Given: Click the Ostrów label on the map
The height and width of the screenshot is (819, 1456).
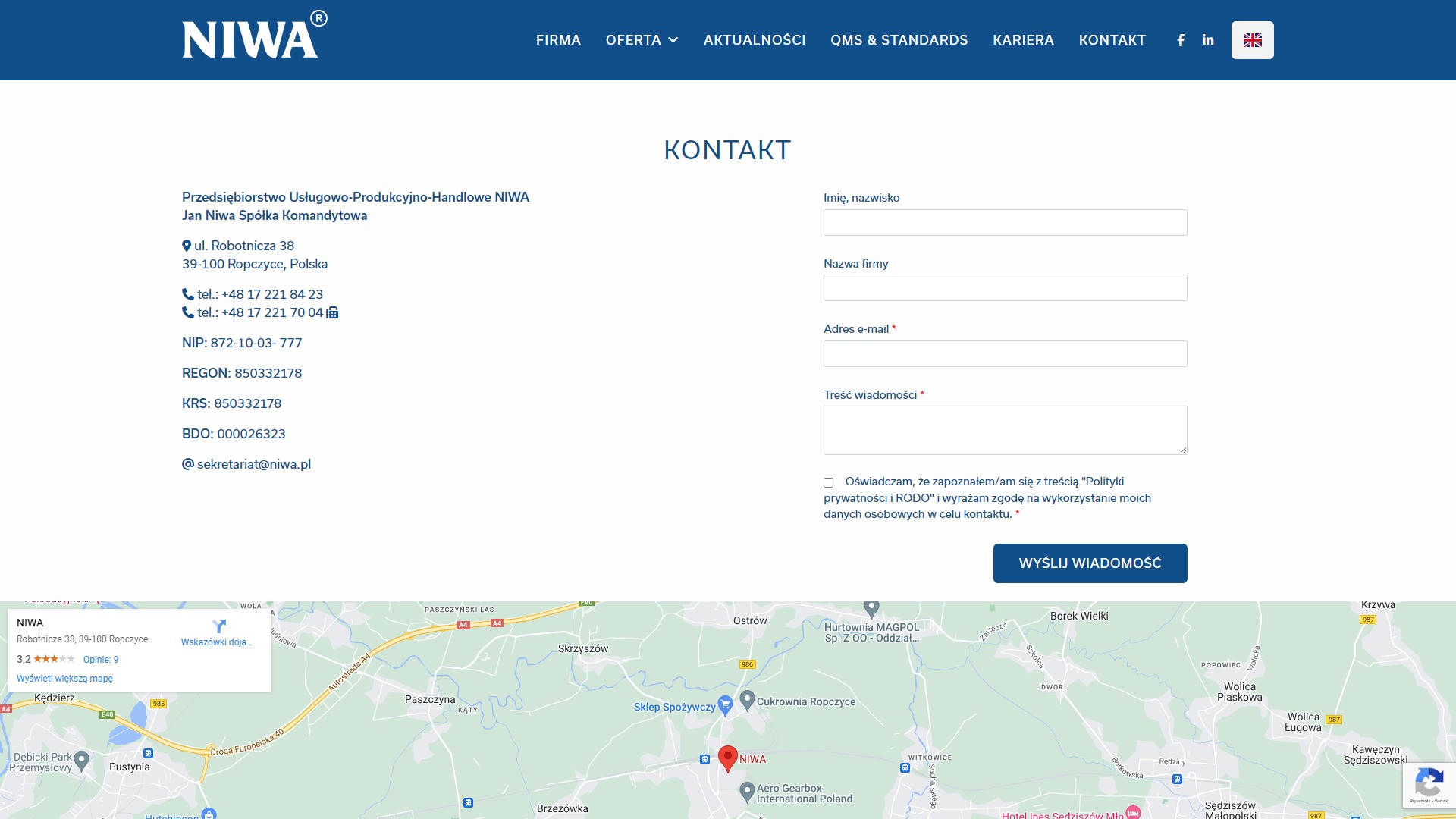Looking at the screenshot, I should point(750,620).
